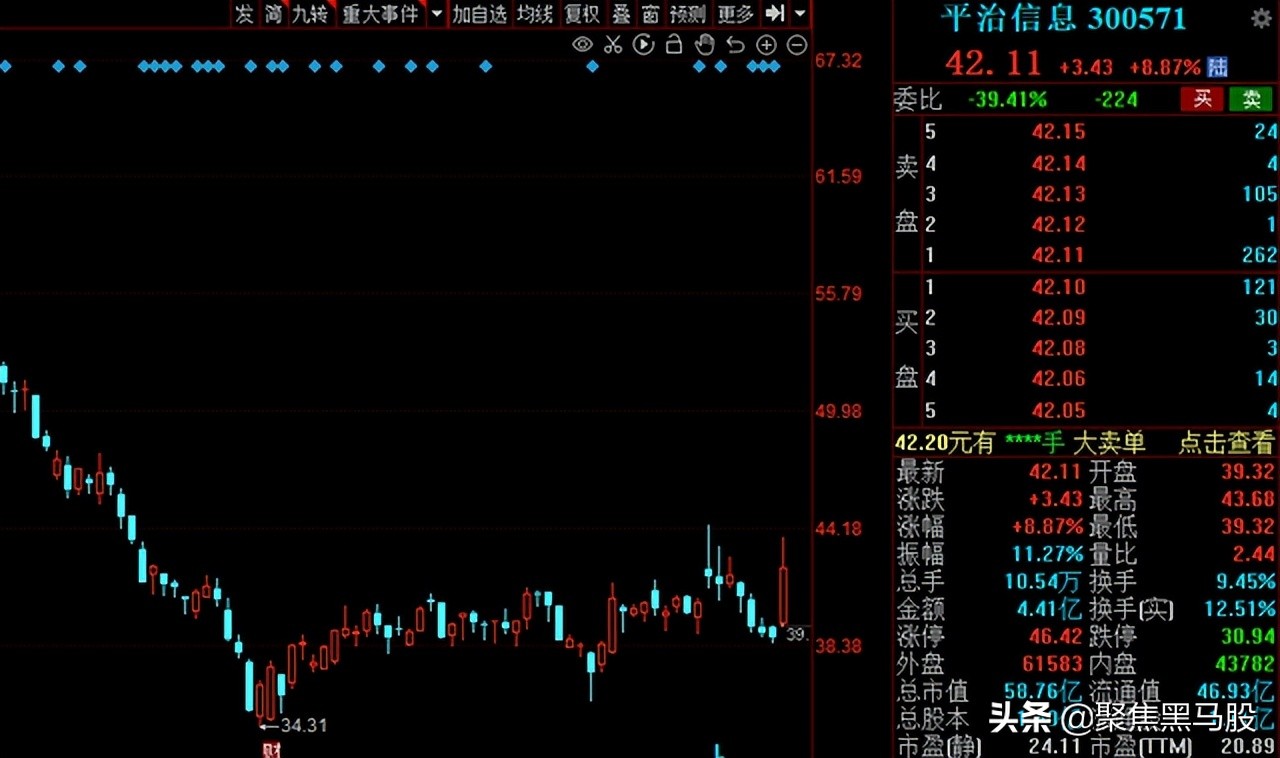
Task: Click buy level 2 price 42.09
Action: pyautogui.click(x=1058, y=318)
